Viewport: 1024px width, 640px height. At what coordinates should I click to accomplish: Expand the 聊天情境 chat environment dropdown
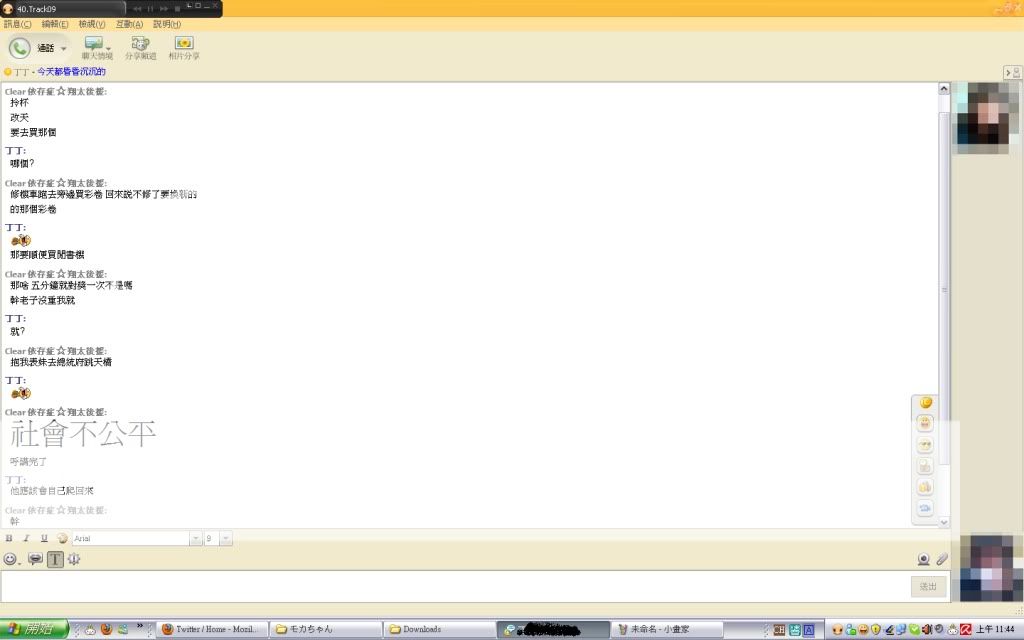point(108,47)
